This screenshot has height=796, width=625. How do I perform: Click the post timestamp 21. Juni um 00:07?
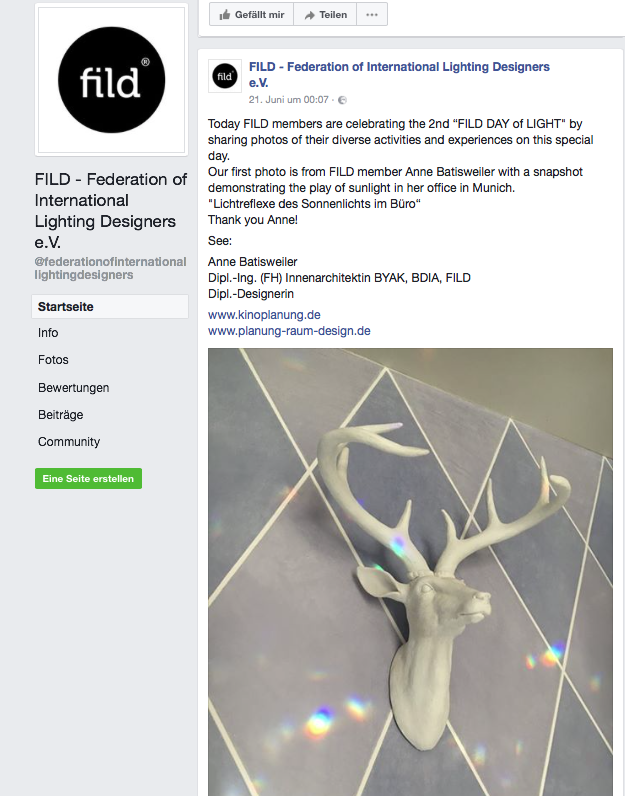[x=288, y=100]
